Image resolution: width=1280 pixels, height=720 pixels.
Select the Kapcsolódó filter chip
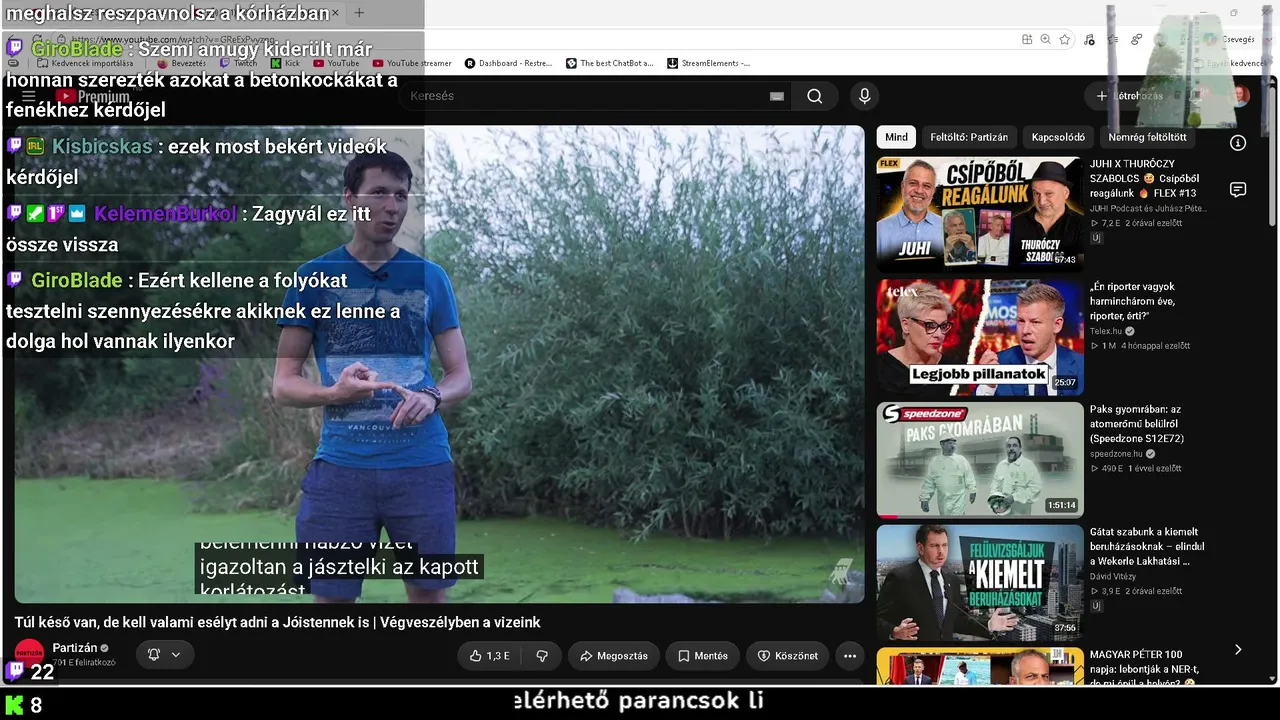(1058, 137)
